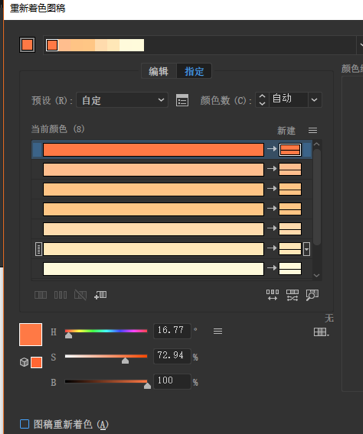Click the large active color swatch beside H
The height and width of the screenshot is (434, 363).
tap(31, 334)
